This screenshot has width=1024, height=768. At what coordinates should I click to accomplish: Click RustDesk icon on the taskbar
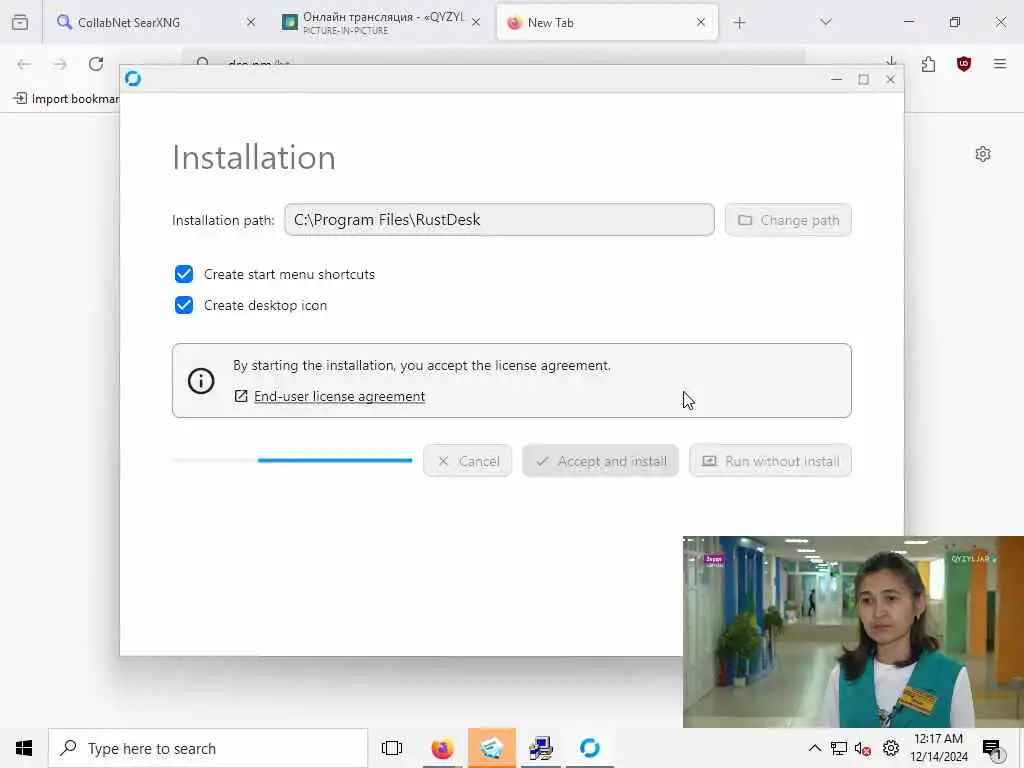(x=590, y=748)
